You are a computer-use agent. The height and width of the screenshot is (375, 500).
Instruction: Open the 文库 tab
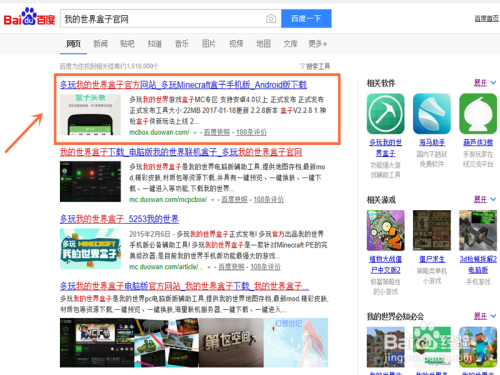pyautogui.click(x=290, y=43)
